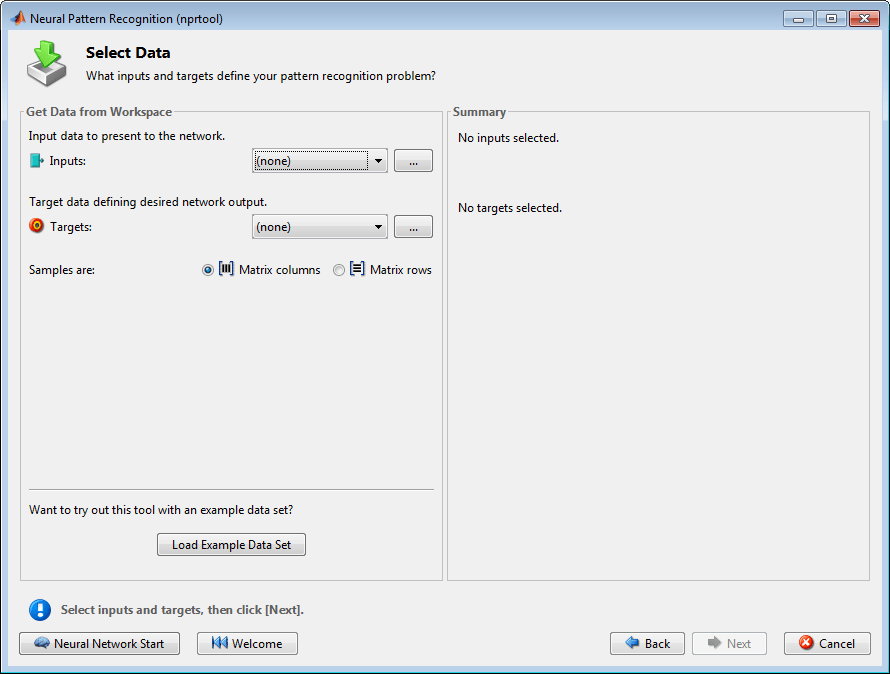Screen dimensions: 890x674
Task: Go to Neural Network Start
Action: (99, 643)
